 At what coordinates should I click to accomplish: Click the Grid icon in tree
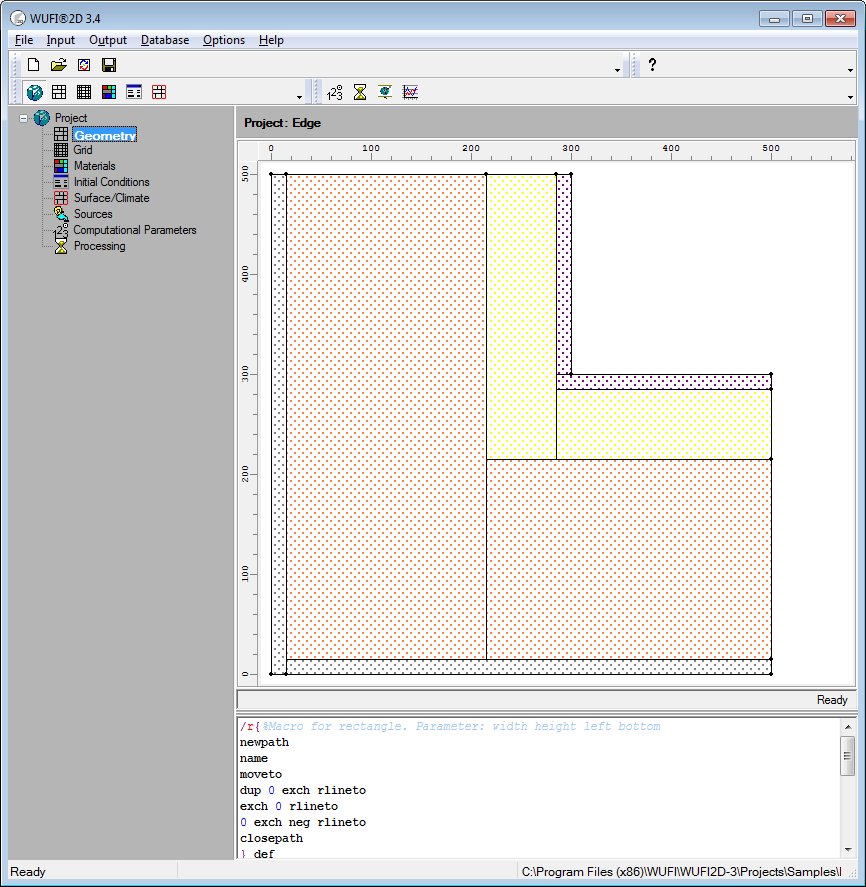(x=61, y=150)
